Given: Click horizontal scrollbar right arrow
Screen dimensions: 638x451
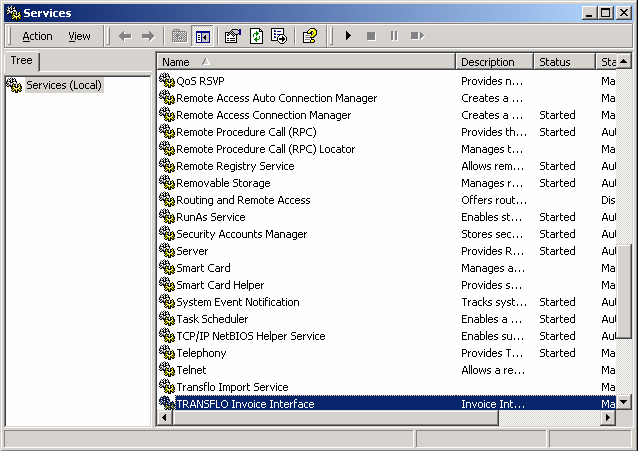Looking at the screenshot, I should 608,418.
